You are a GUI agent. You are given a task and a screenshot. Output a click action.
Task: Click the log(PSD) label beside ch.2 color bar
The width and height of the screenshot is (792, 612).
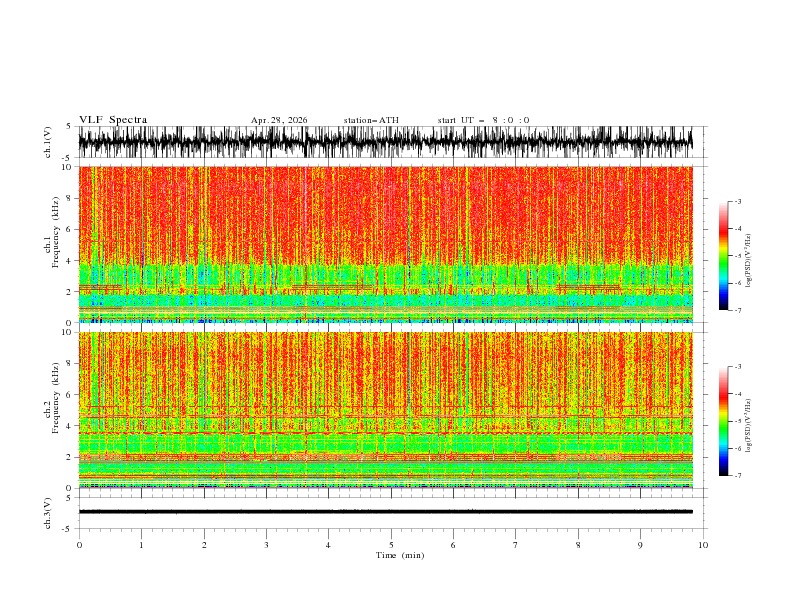coord(749,426)
